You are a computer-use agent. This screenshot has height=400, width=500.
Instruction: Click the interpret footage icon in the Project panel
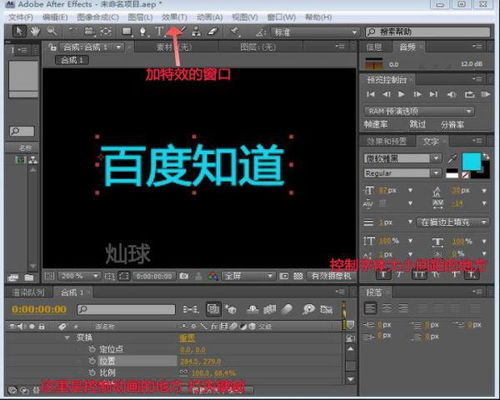coord(13,277)
